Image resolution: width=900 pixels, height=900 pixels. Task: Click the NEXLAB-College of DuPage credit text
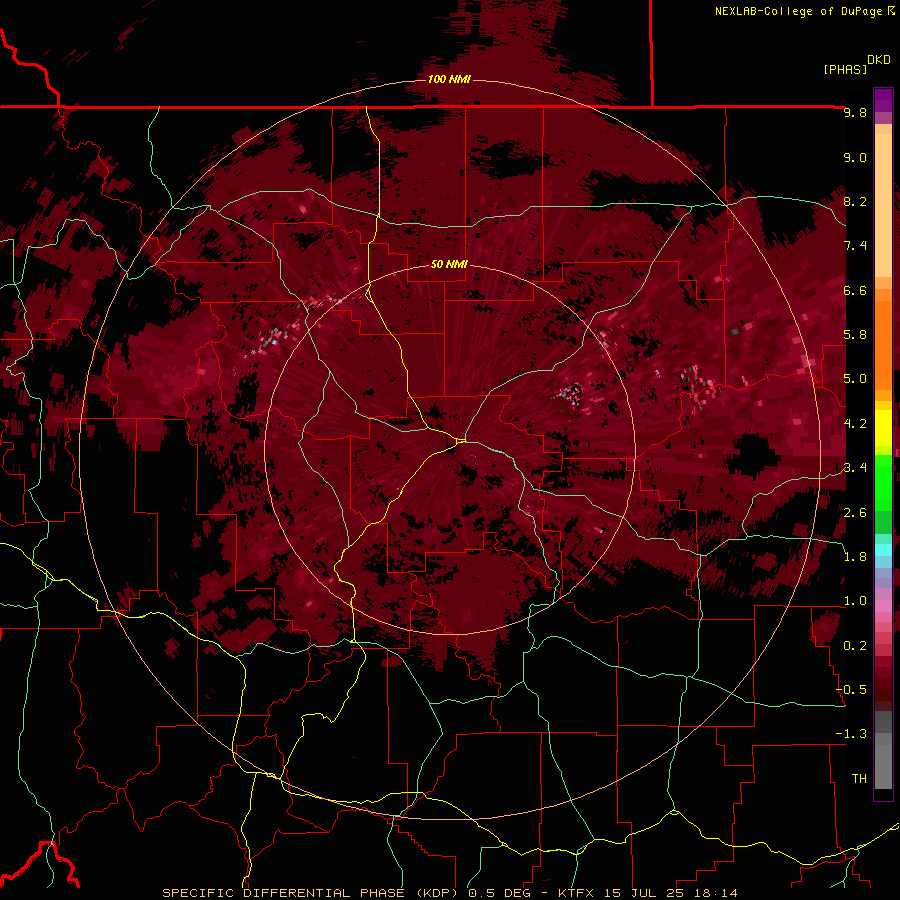pyautogui.click(x=800, y=11)
